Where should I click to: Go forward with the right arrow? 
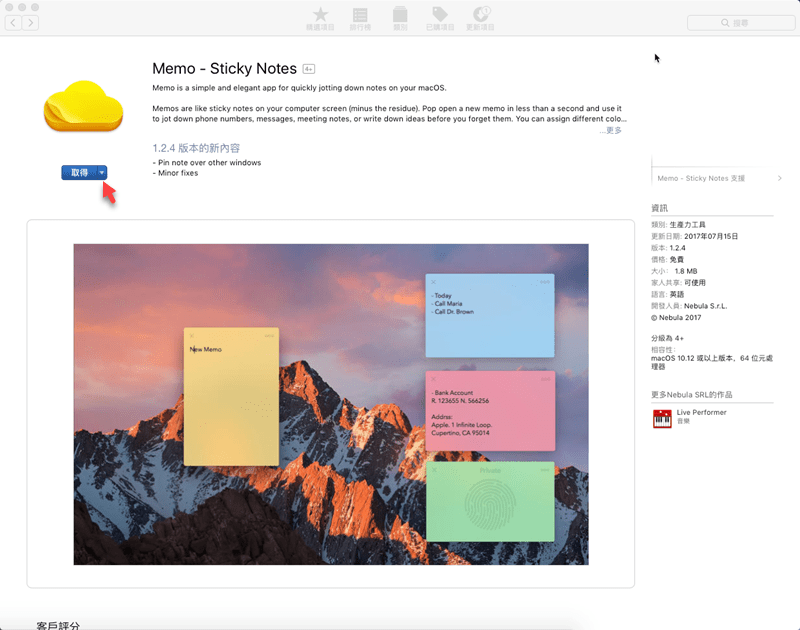point(31,22)
